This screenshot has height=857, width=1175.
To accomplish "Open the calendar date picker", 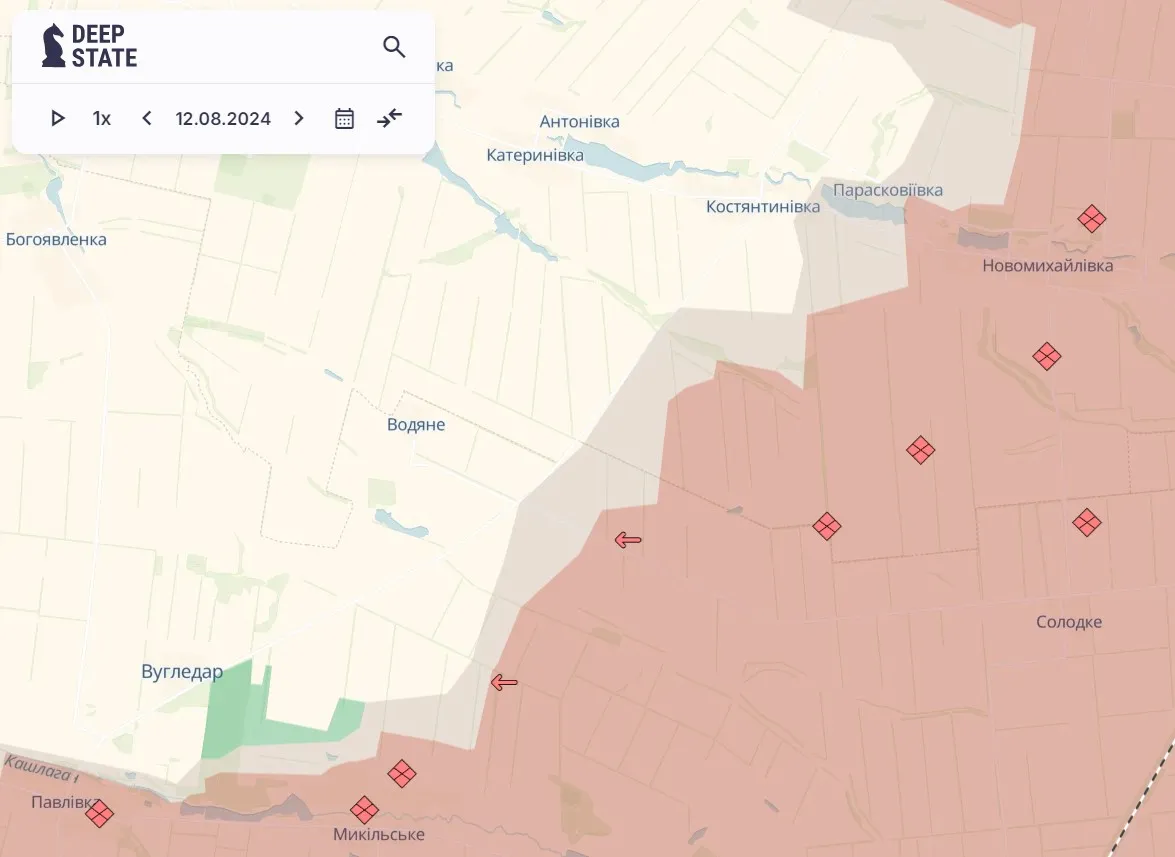I will (344, 118).
